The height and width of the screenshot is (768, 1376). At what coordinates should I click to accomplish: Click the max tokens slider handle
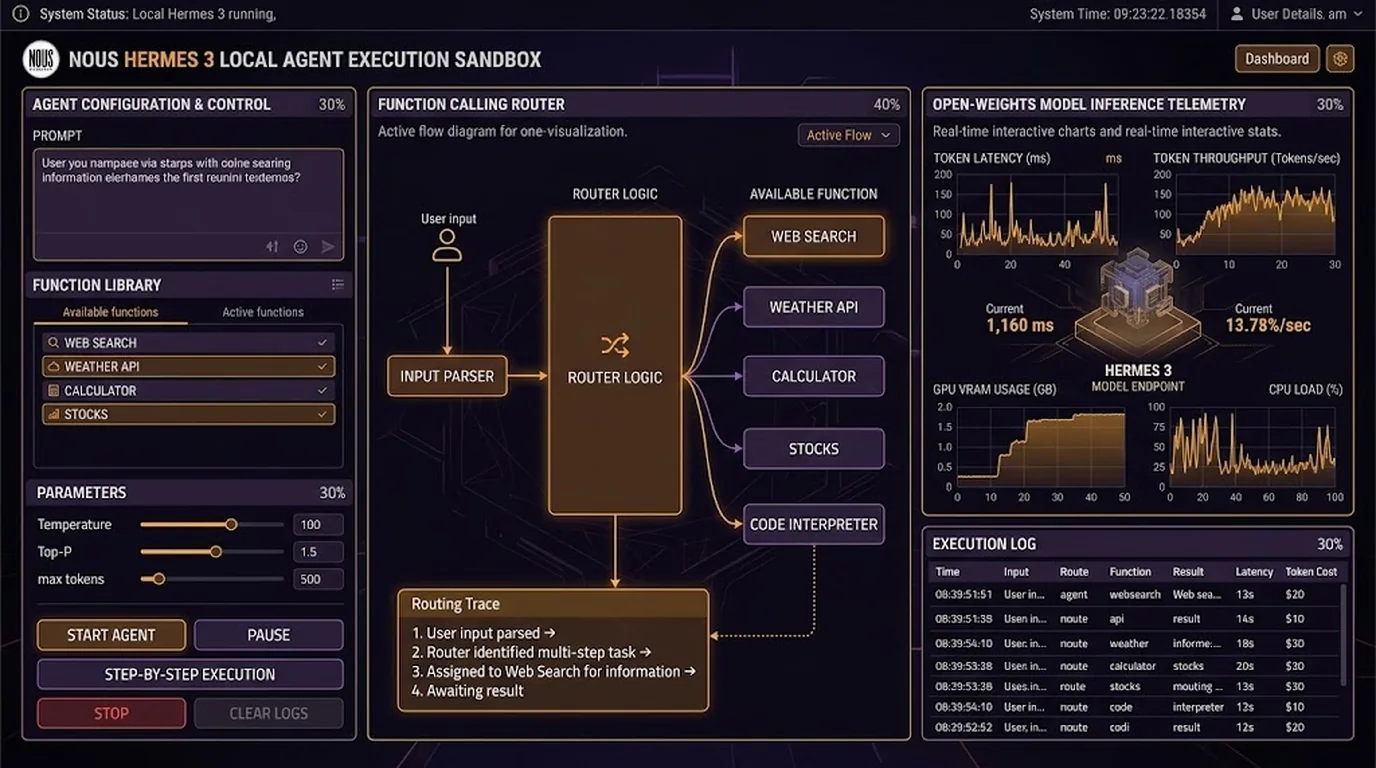[158, 579]
